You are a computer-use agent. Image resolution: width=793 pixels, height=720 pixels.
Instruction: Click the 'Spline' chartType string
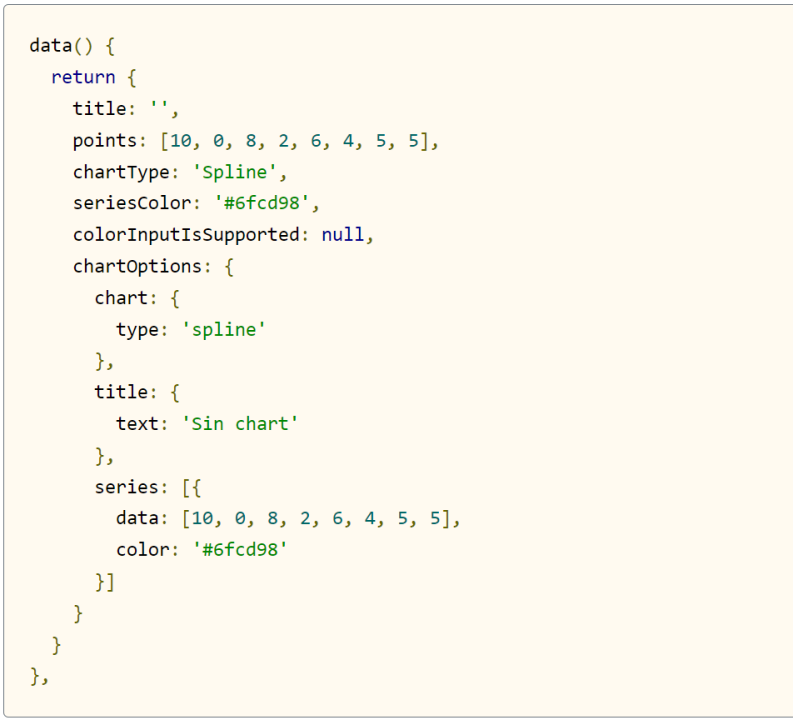(x=235, y=172)
